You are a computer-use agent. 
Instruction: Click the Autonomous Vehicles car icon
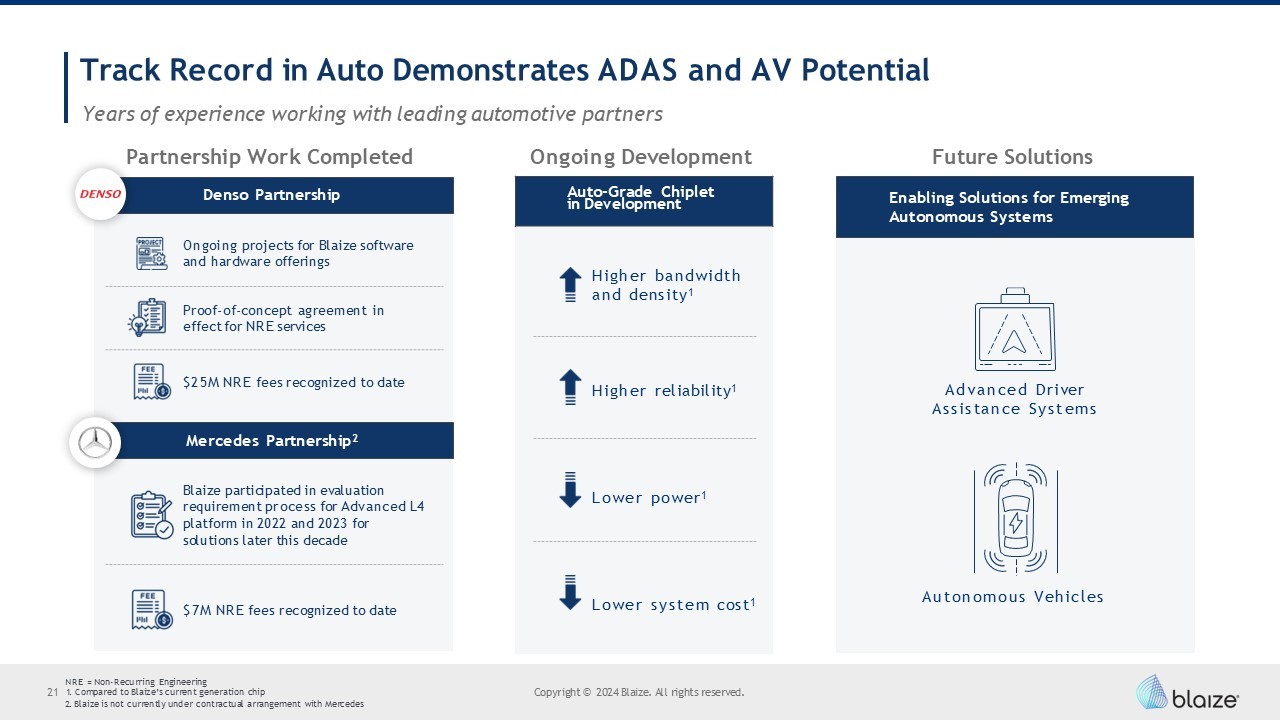pos(1015,519)
